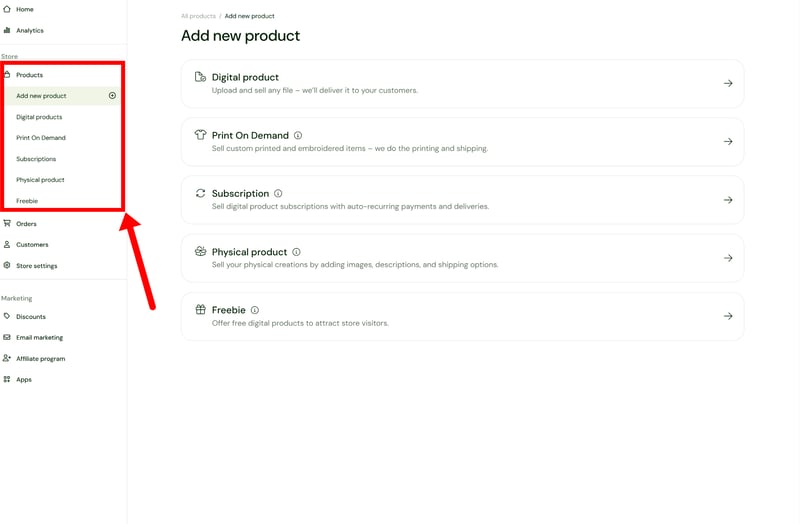Select the Customers person icon
This screenshot has width=800, height=524.
[7, 244]
